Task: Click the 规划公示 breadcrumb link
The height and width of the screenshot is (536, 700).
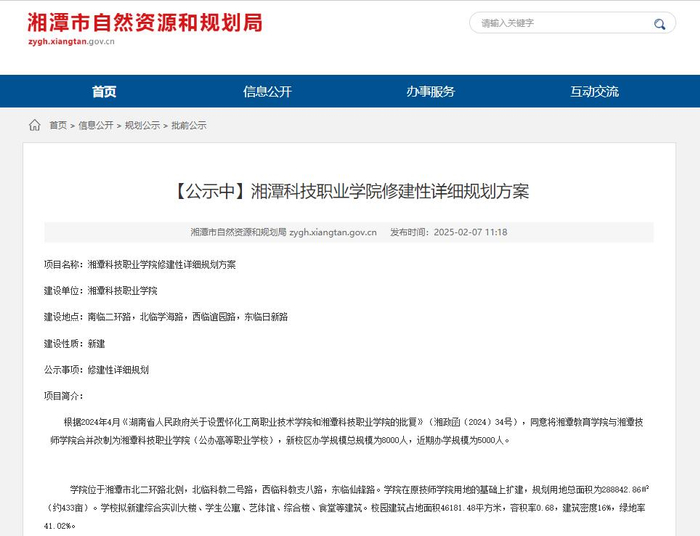Action: pos(142,125)
